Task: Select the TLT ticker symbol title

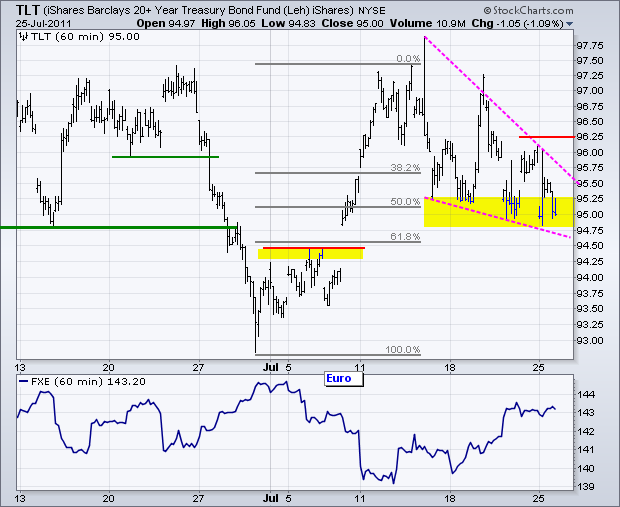Action: 28,10
